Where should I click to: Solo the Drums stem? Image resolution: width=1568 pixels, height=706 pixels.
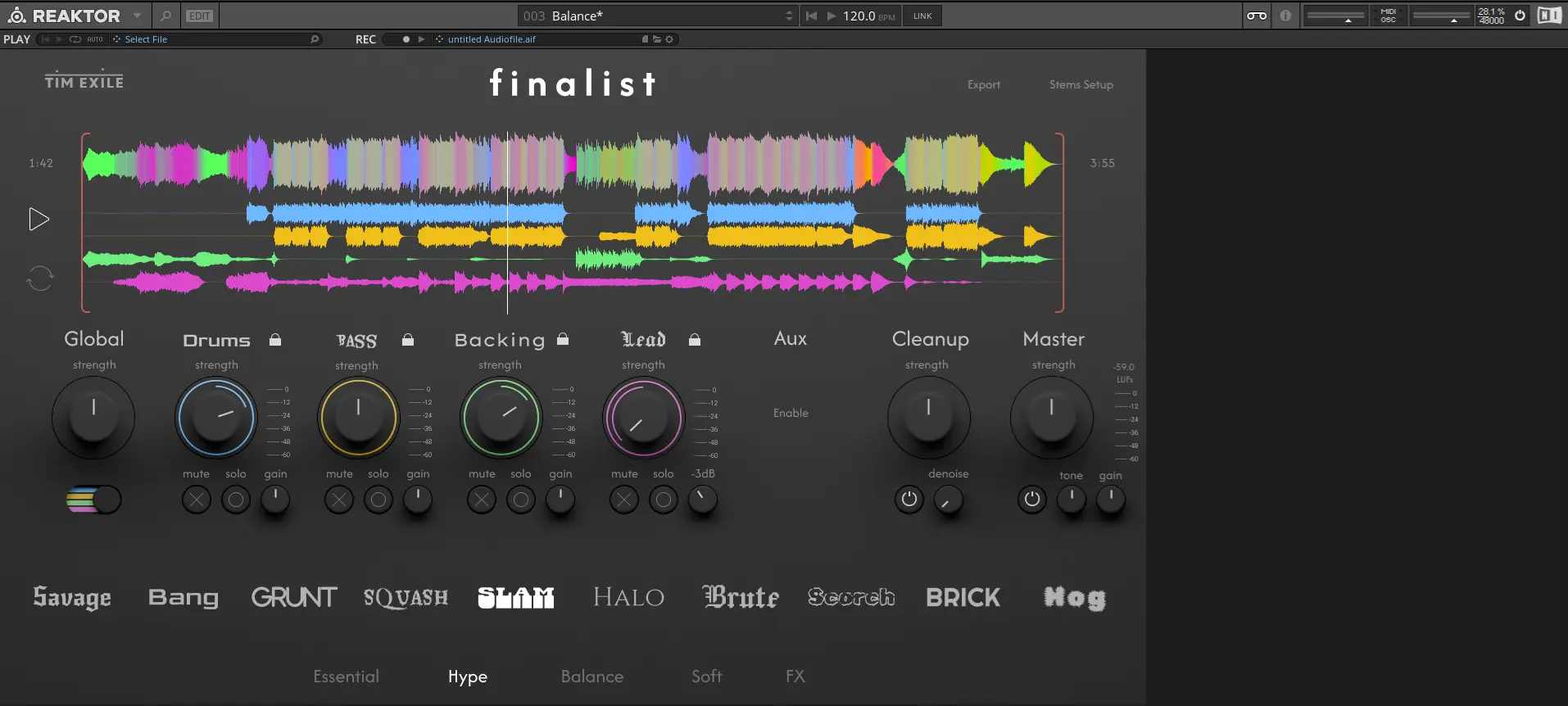[236, 500]
